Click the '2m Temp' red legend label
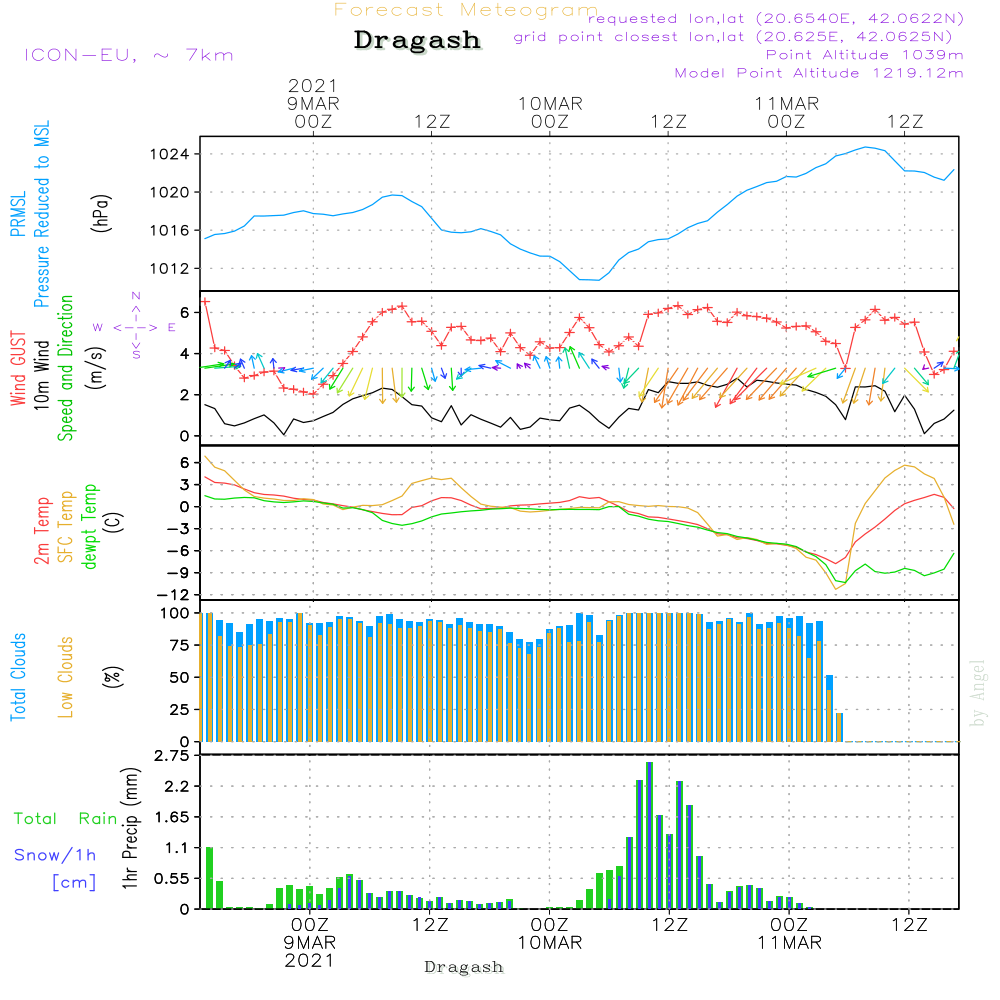The image size is (1000, 1000). [41, 531]
